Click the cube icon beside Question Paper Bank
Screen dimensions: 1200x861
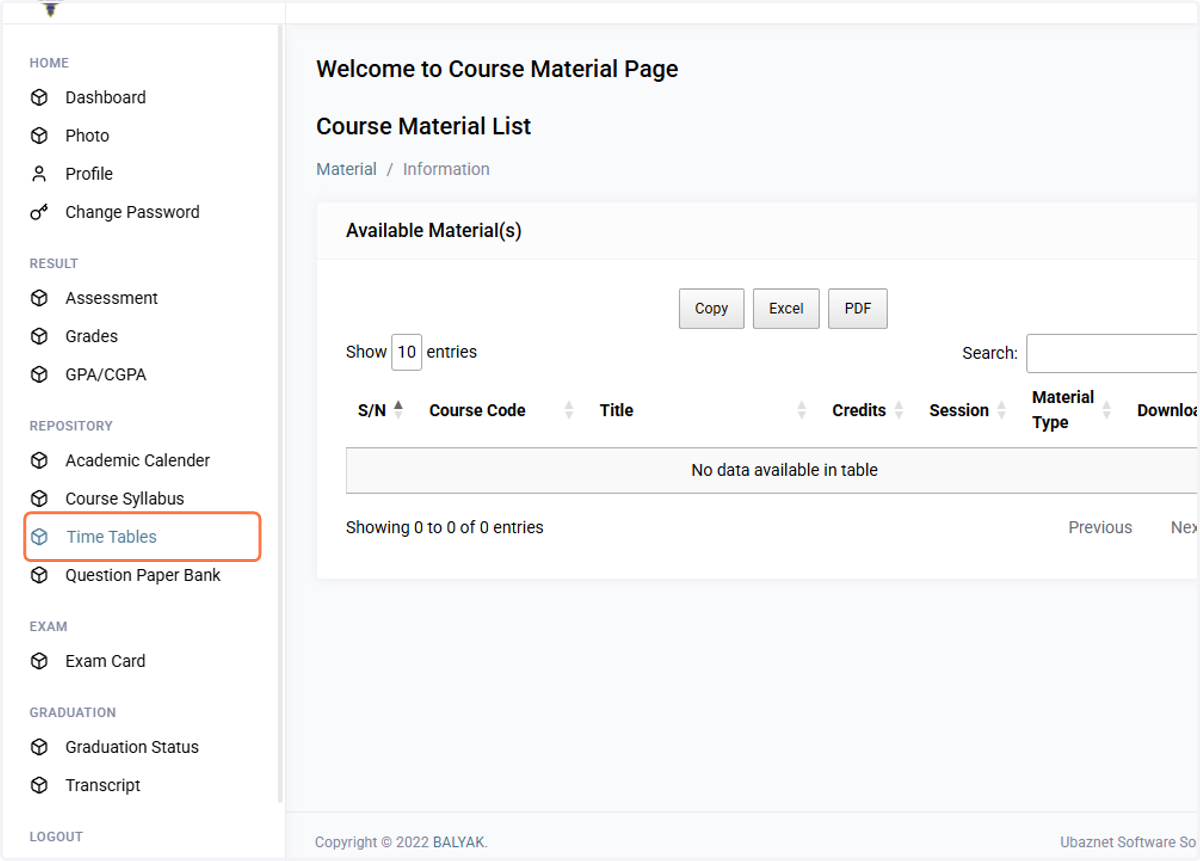point(39,575)
